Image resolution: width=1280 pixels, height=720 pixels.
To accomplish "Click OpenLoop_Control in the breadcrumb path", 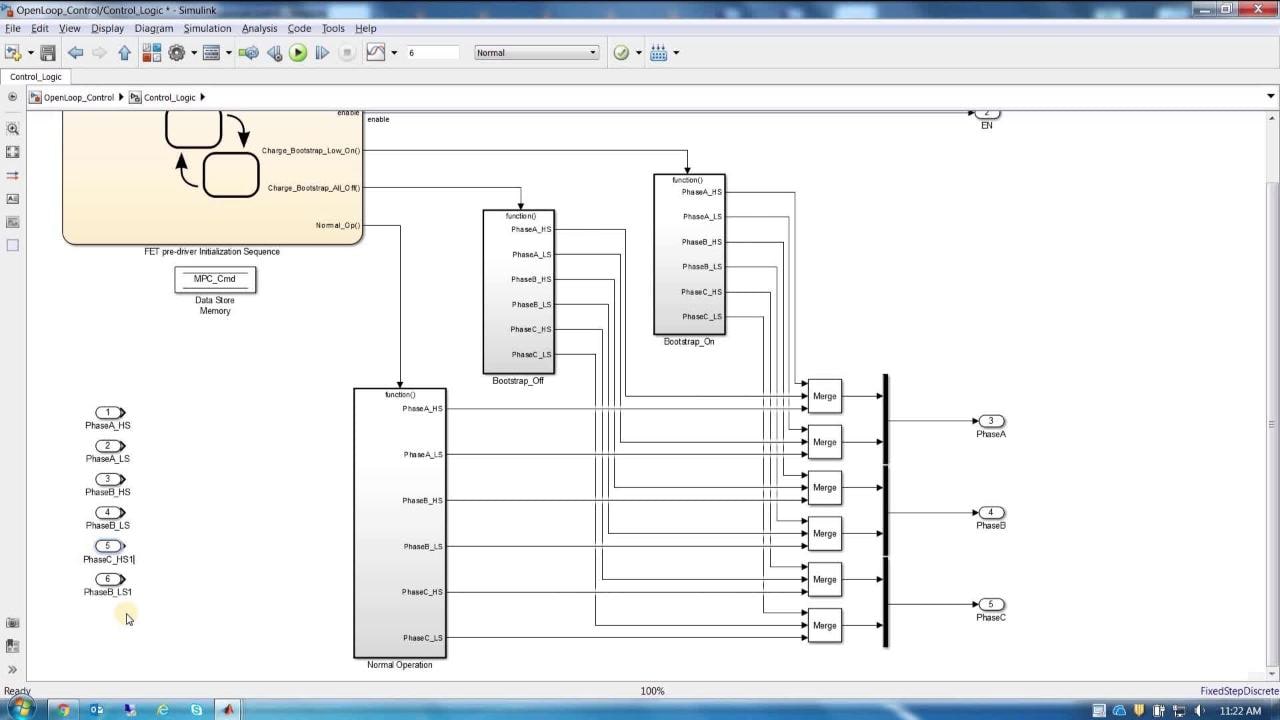I will [78, 98].
